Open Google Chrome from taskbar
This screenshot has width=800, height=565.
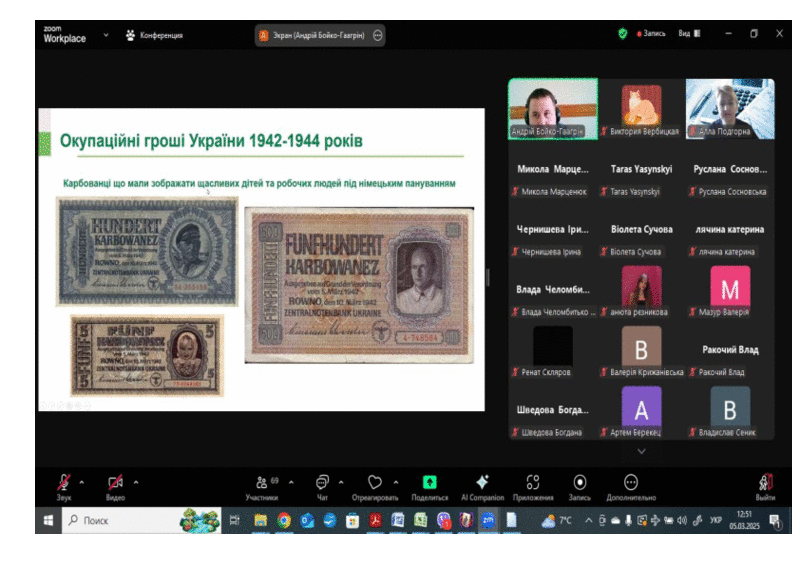coord(284,520)
